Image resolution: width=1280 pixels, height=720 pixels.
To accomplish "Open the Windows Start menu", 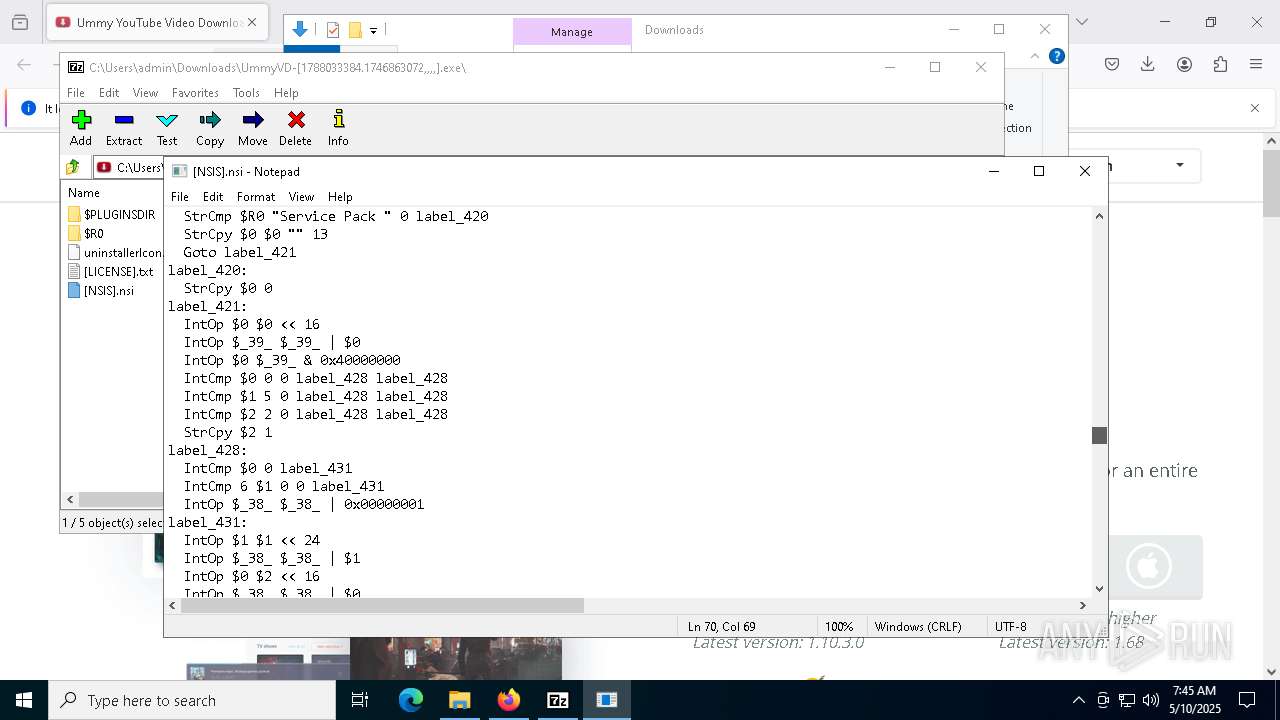I will point(24,700).
